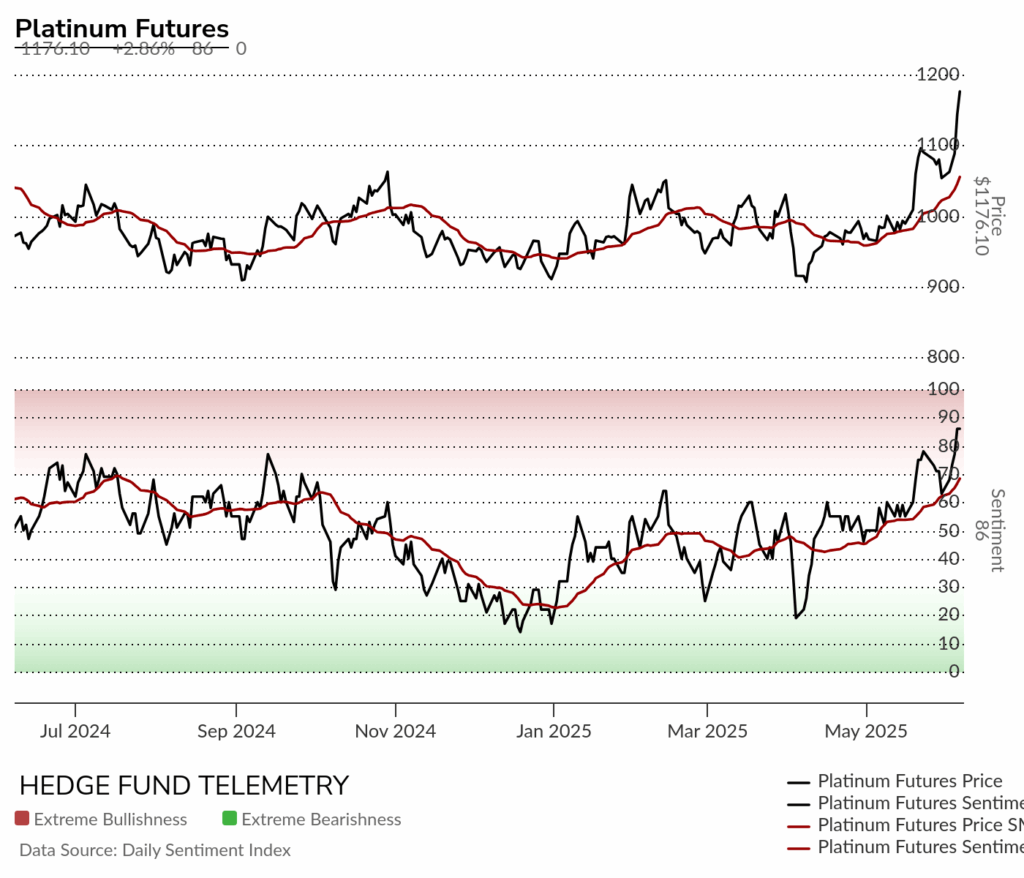Viewport: 1024px width, 878px height.
Task: Click the Sentiment 86 axis label
Action: [989, 530]
